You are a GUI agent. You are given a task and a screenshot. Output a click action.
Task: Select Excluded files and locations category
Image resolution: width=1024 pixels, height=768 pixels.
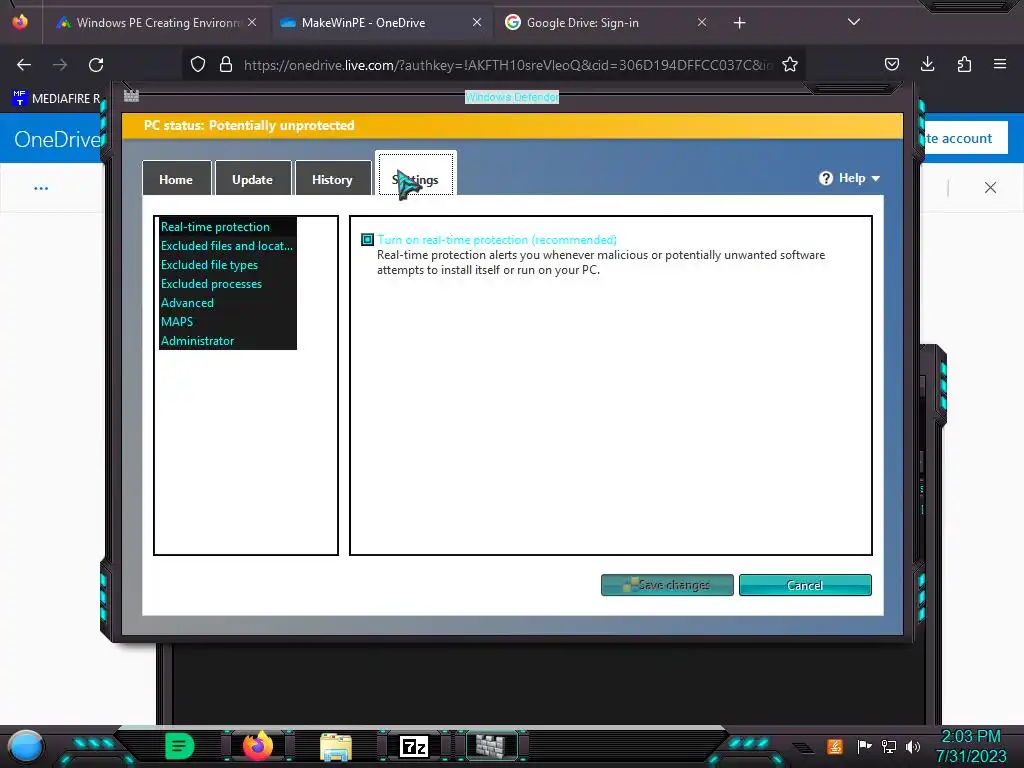(227, 246)
